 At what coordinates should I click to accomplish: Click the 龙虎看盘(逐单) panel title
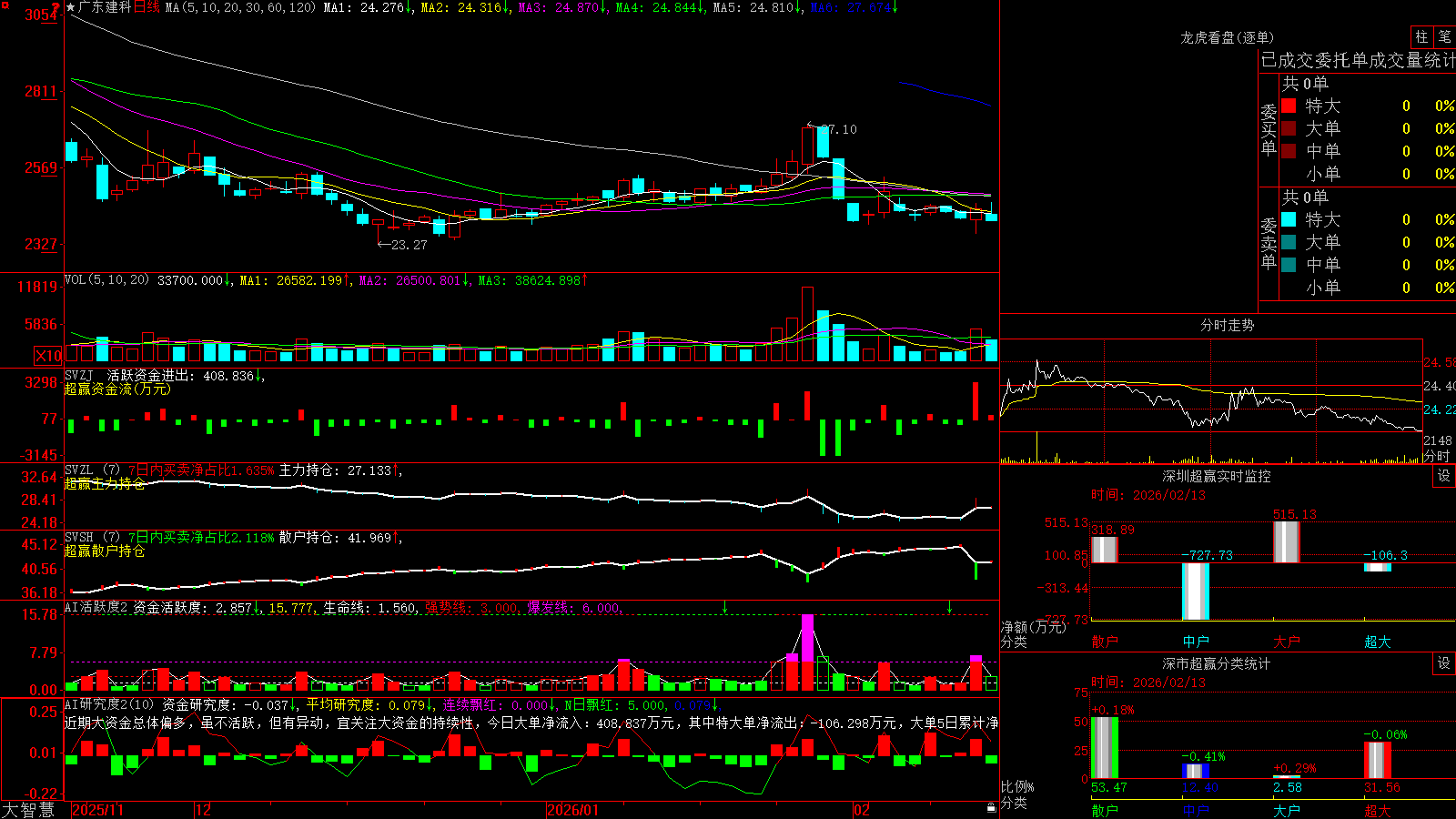(x=1228, y=37)
